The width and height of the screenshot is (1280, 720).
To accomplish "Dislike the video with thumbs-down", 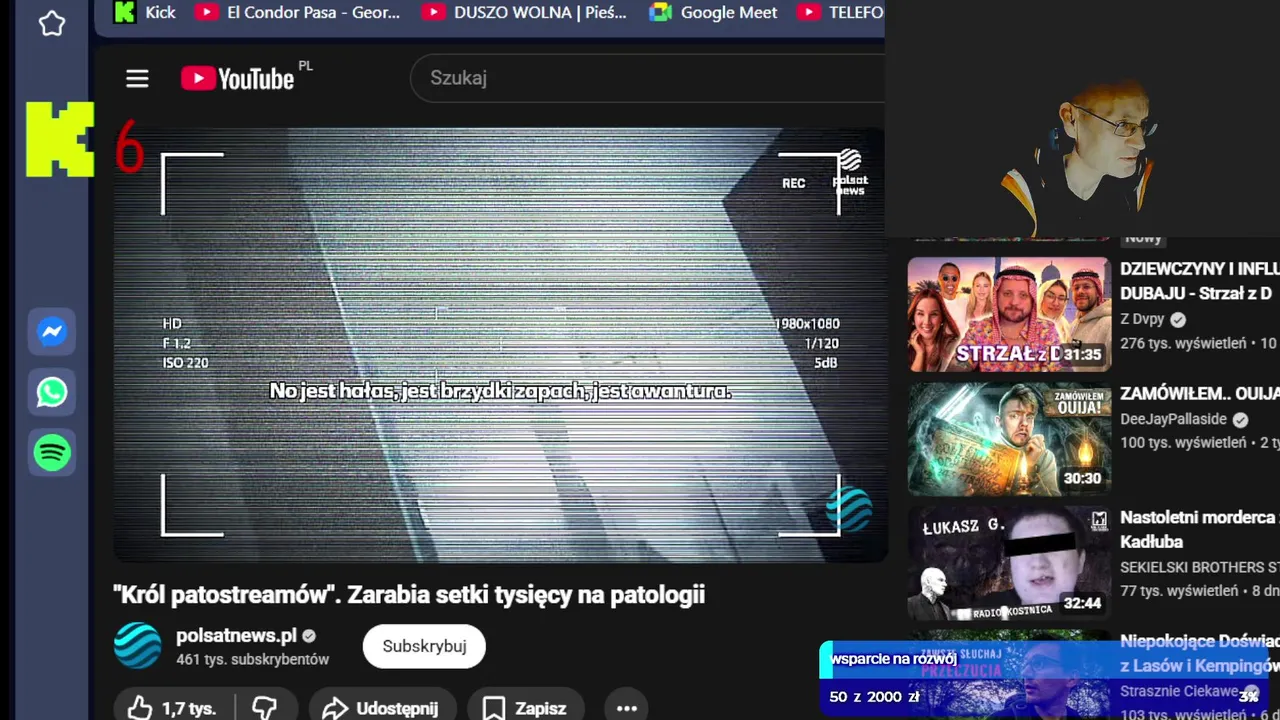I will click(264, 708).
